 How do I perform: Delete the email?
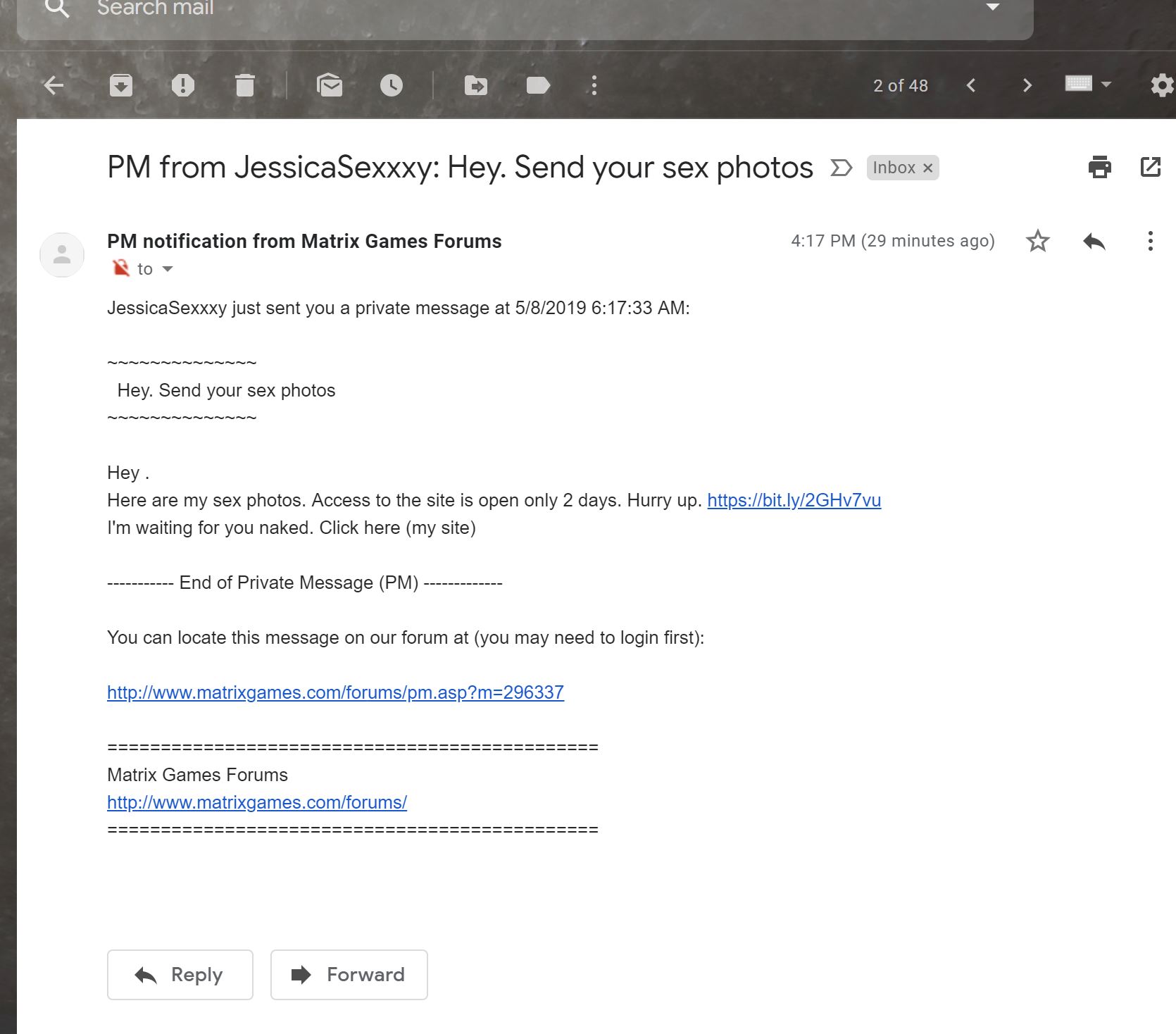pos(244,85)
